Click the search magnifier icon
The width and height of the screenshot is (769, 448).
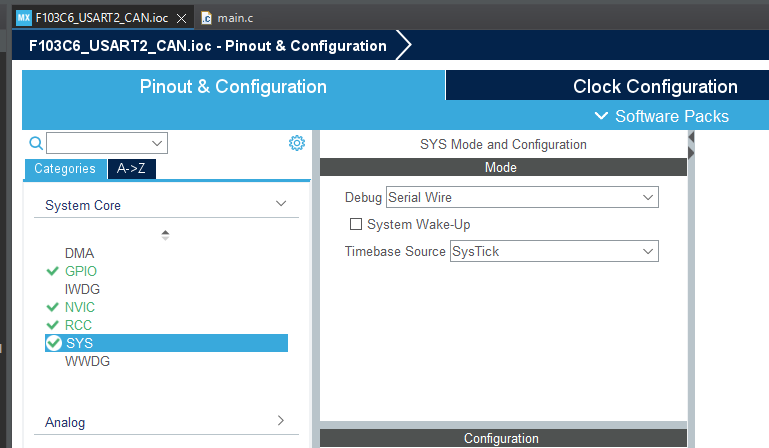tap(36, 143)
